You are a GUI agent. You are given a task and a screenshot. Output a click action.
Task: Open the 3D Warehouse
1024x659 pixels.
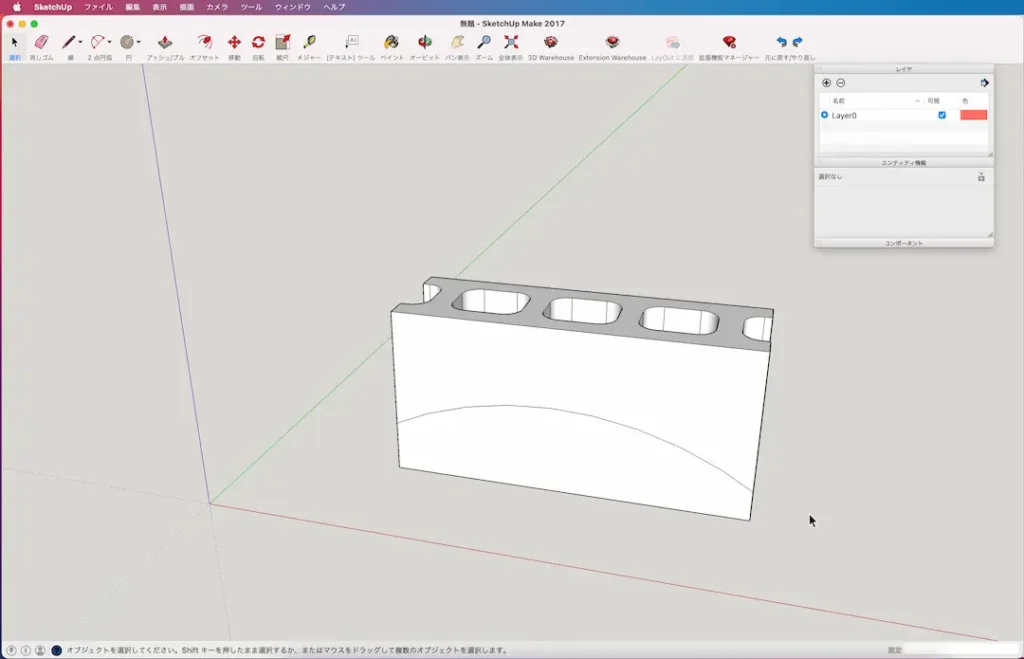pyautogui.click(x=551, y=42)
